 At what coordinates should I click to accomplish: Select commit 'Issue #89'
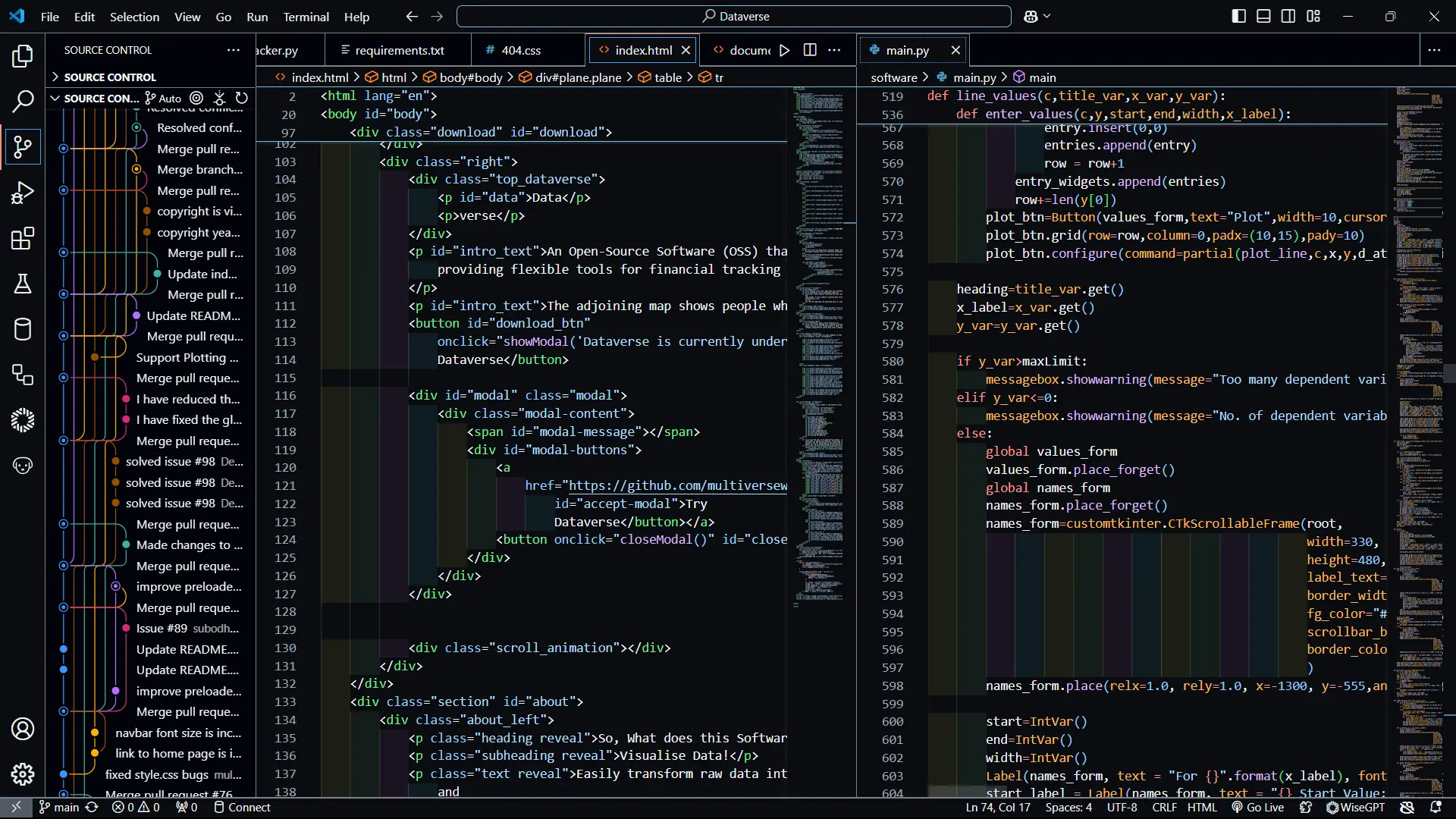[x=187, y=628]
